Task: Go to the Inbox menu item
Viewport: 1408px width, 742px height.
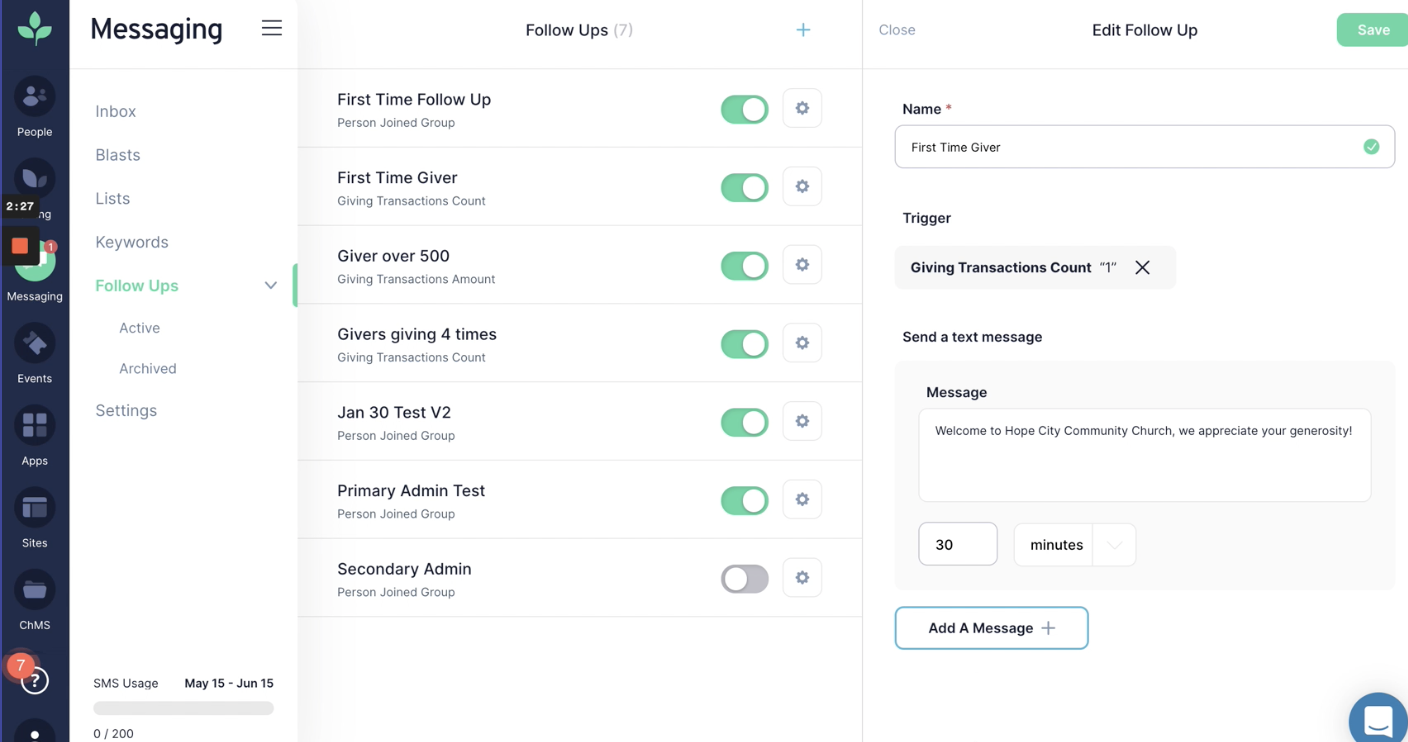Action: [116, 111]
